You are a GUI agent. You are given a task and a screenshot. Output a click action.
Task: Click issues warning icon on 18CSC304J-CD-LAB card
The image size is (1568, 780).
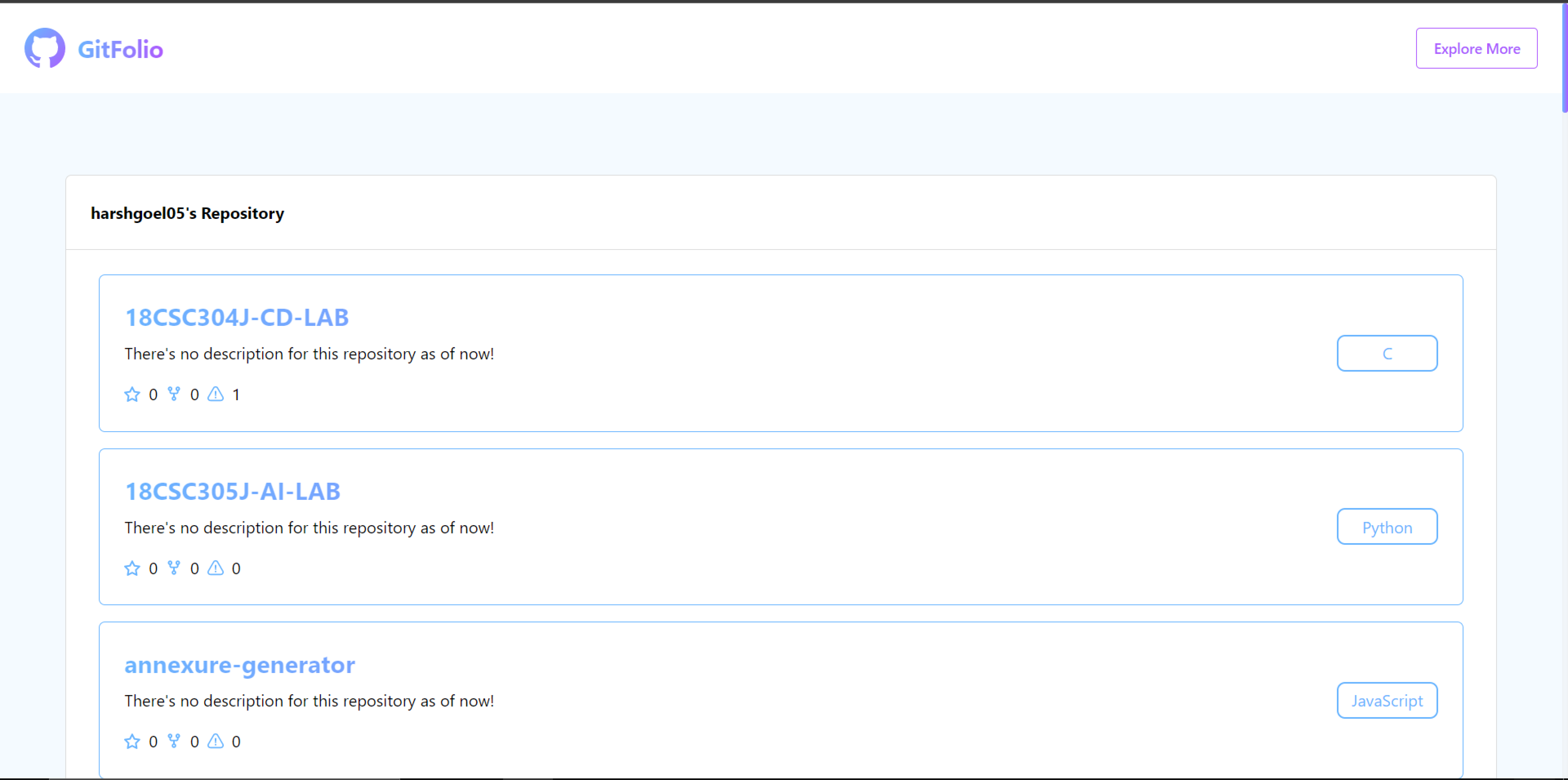point(215,394)
